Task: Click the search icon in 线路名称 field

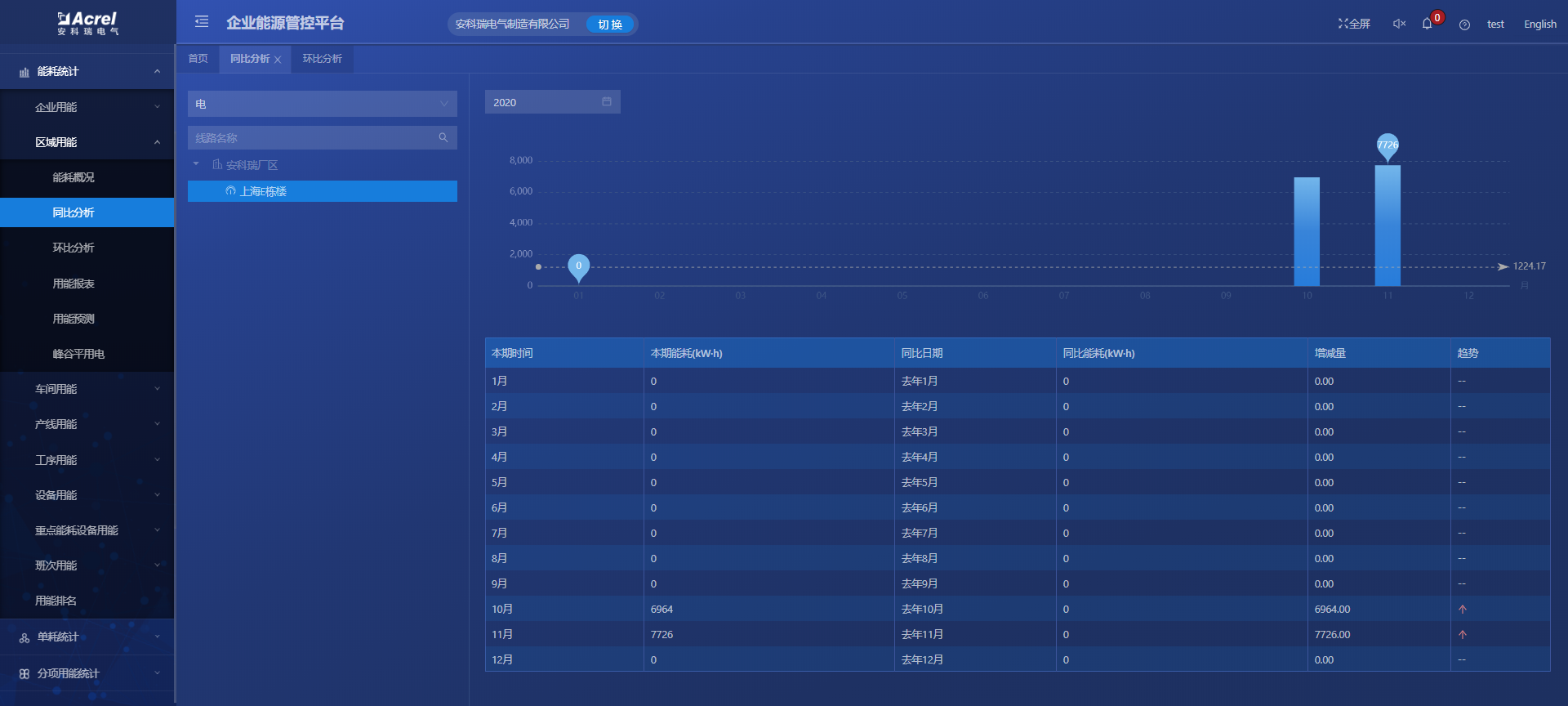Action: [x=443, y=138]
